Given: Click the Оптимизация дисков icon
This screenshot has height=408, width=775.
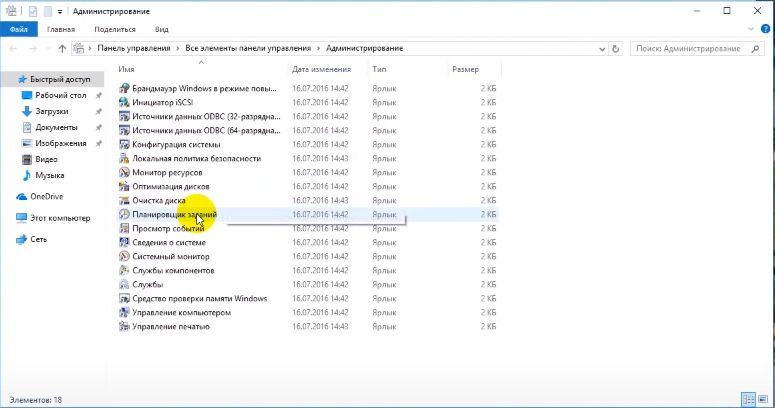Looking at the screenshot, I should 124,186.
